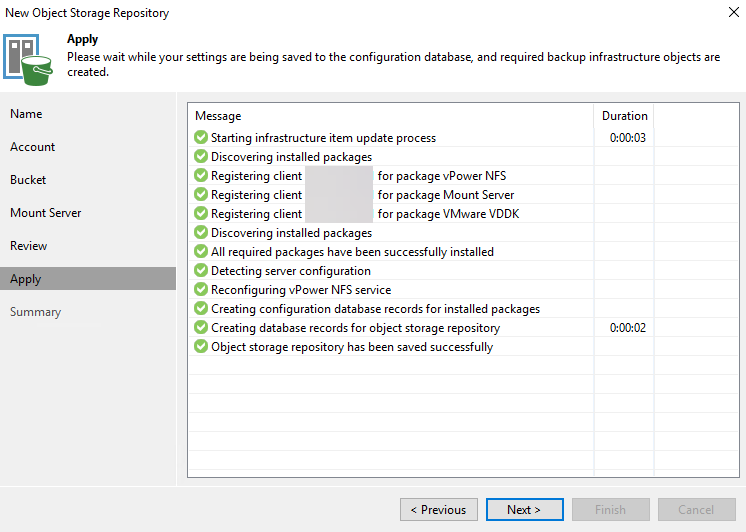Click the Duration column header
Viewport: 746px width, 532px height.
pos(624,116)
